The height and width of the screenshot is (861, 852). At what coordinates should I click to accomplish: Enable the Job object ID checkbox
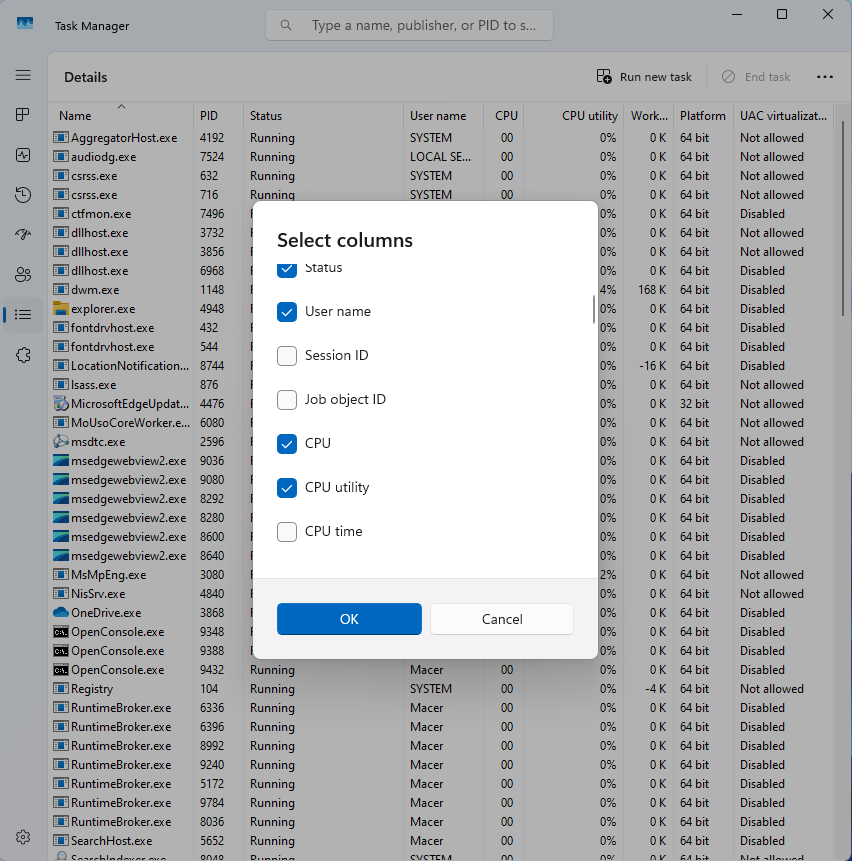click(287, 400)
